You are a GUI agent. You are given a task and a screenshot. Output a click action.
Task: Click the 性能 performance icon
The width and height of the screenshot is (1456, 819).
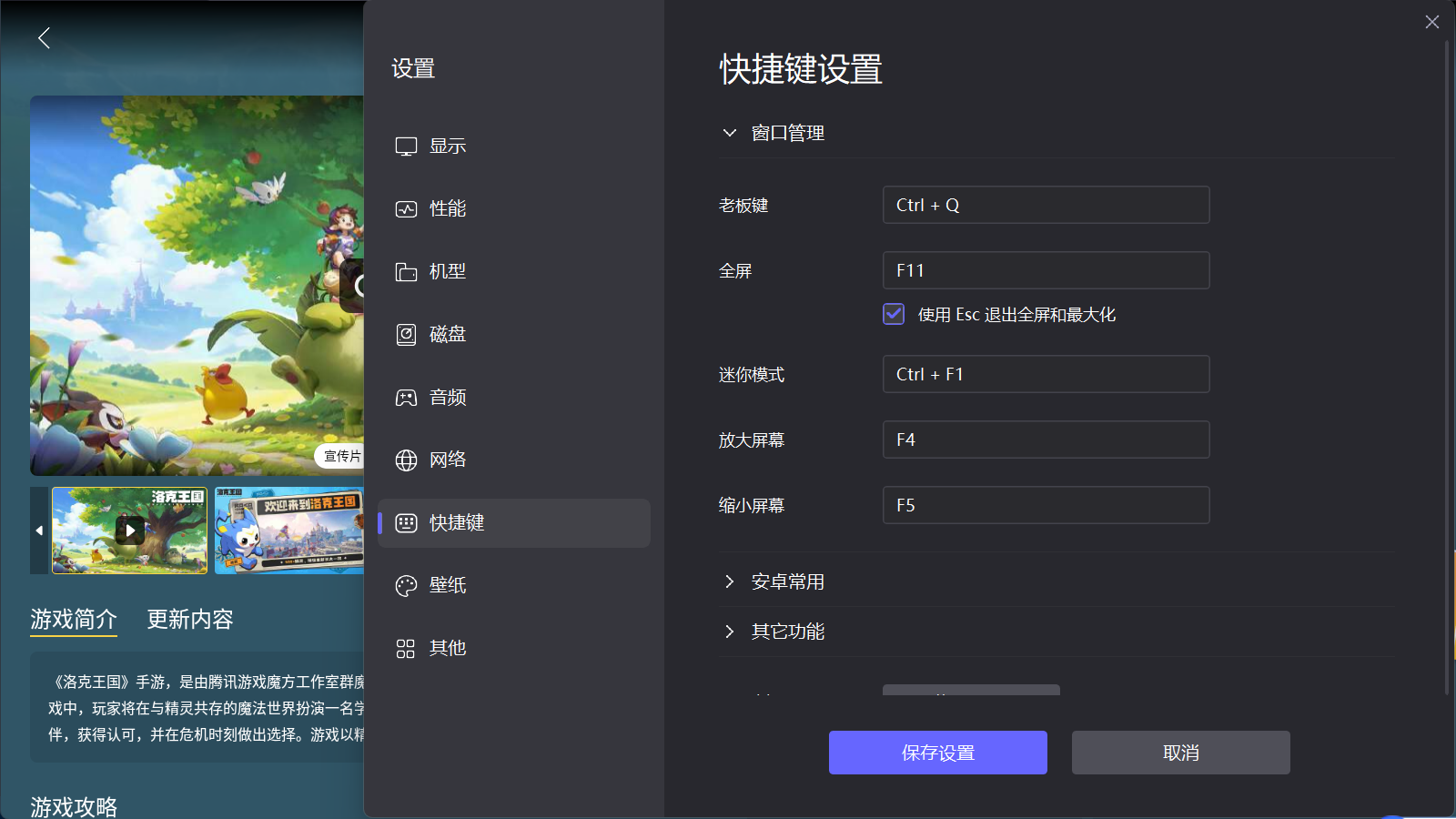406,209
